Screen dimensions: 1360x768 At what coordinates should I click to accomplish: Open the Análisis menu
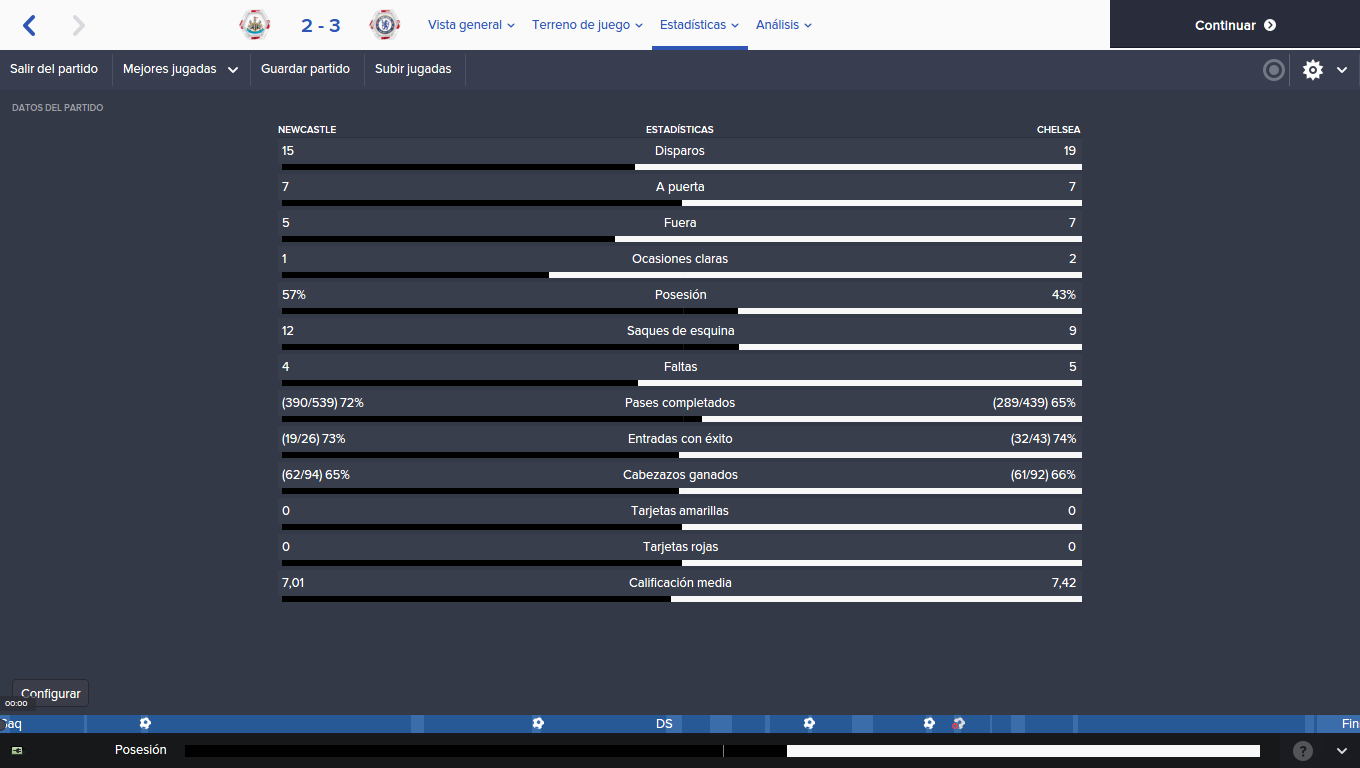click(x=784, y=25)
